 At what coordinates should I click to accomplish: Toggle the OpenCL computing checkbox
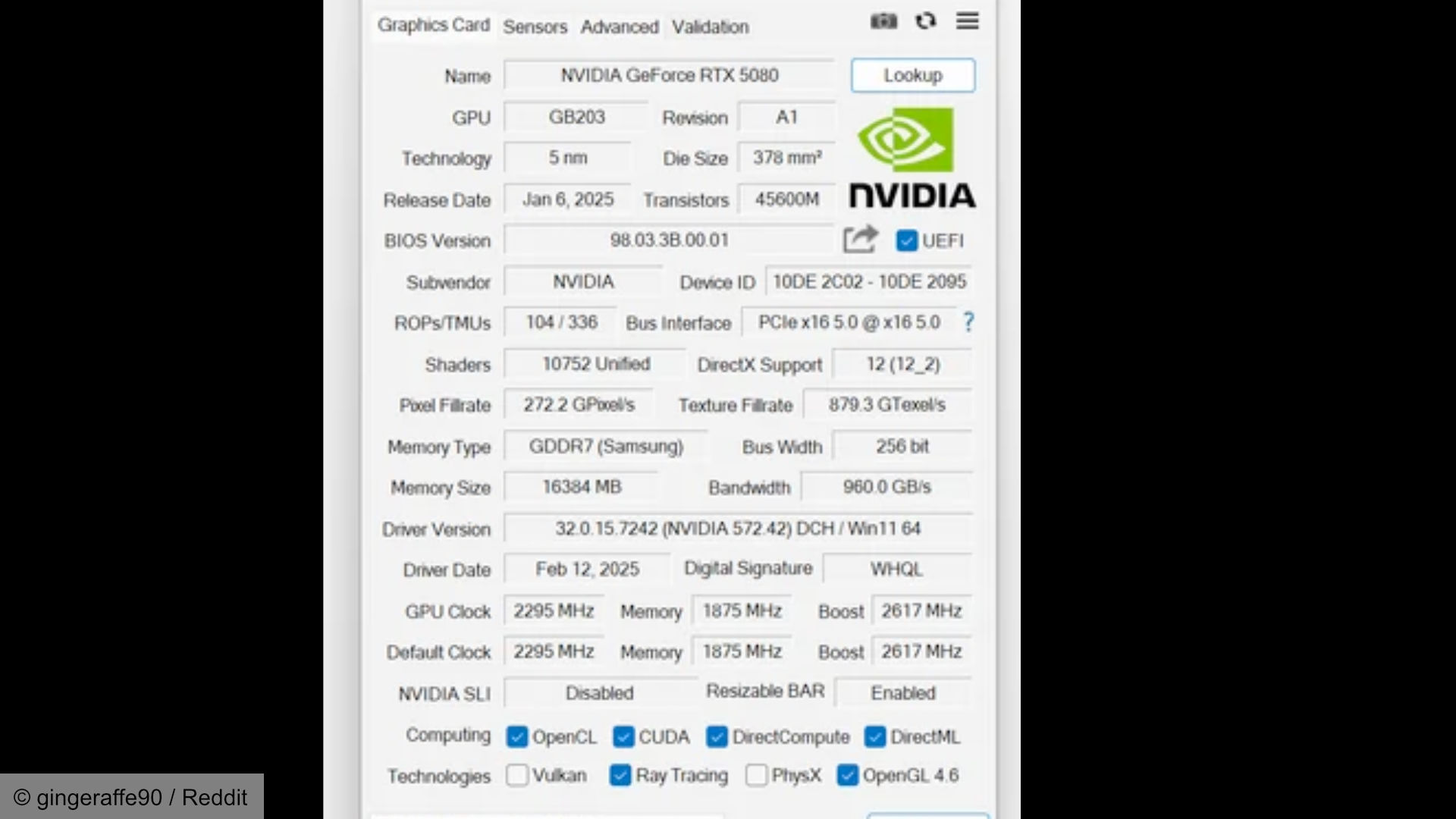click(517, 736)
